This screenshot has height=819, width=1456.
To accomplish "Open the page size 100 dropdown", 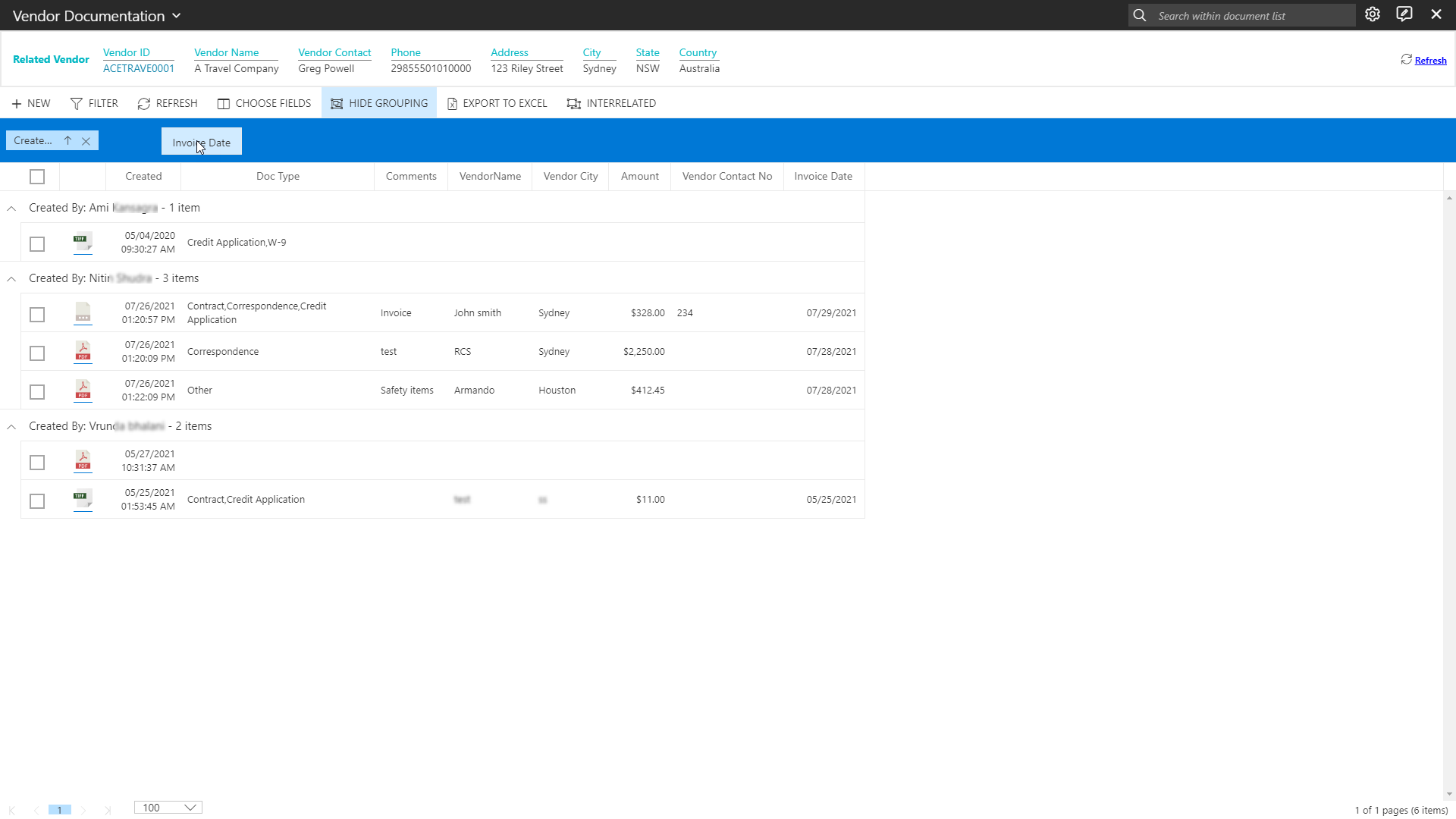I will click(x=168, y=808).
